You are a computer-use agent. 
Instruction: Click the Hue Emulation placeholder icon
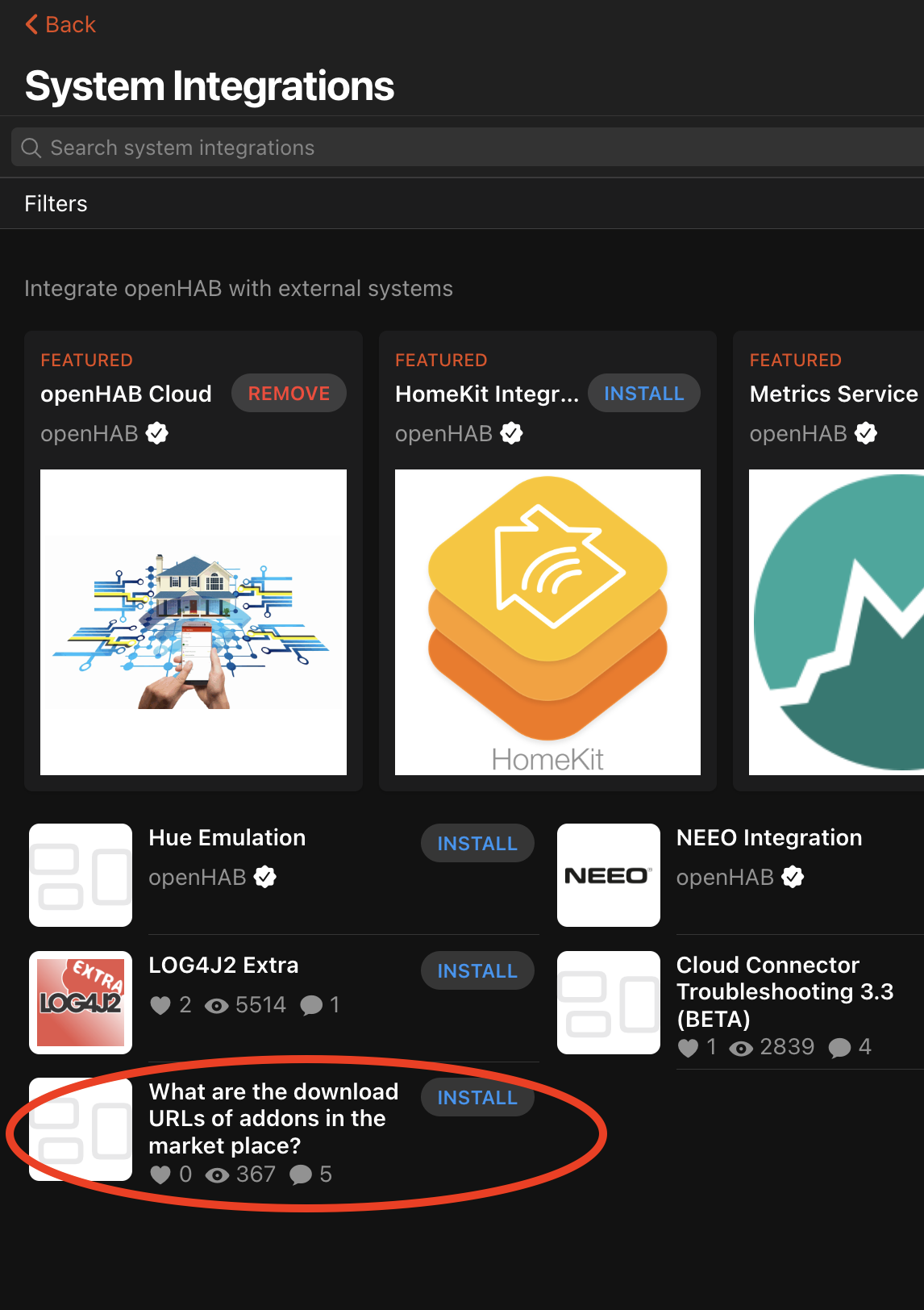(x=81, y=875)
